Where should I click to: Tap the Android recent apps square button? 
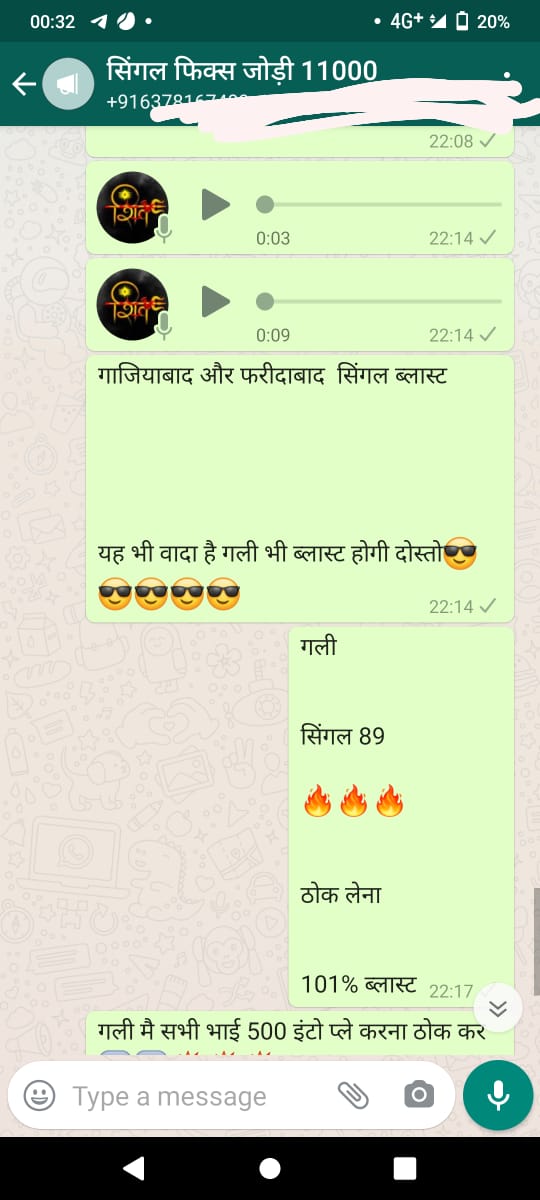[x=404, y=1168]
